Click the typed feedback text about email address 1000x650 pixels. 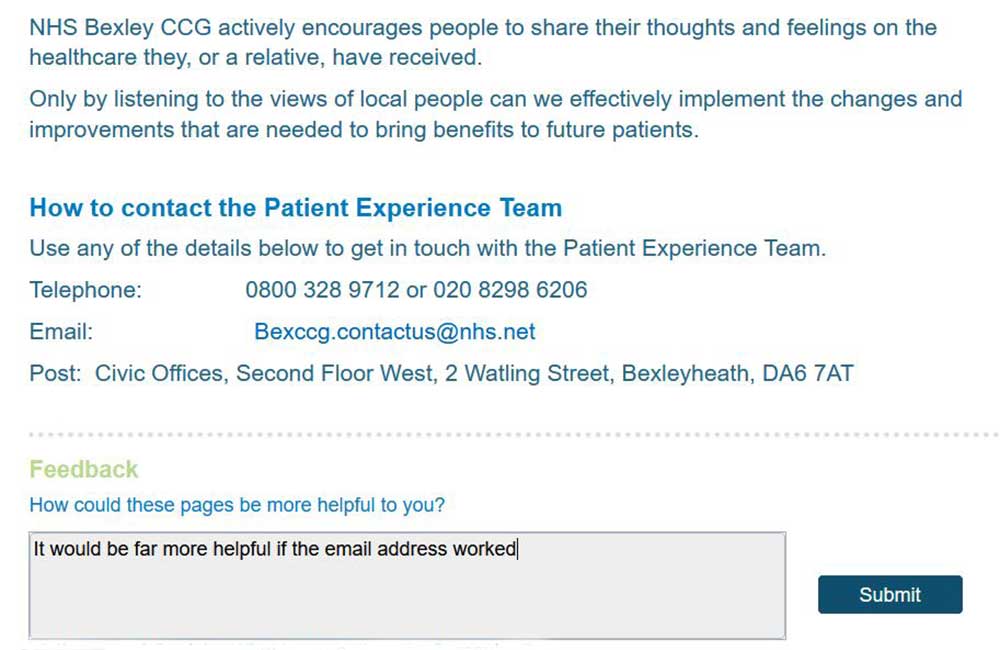click(x=275, y=549)
